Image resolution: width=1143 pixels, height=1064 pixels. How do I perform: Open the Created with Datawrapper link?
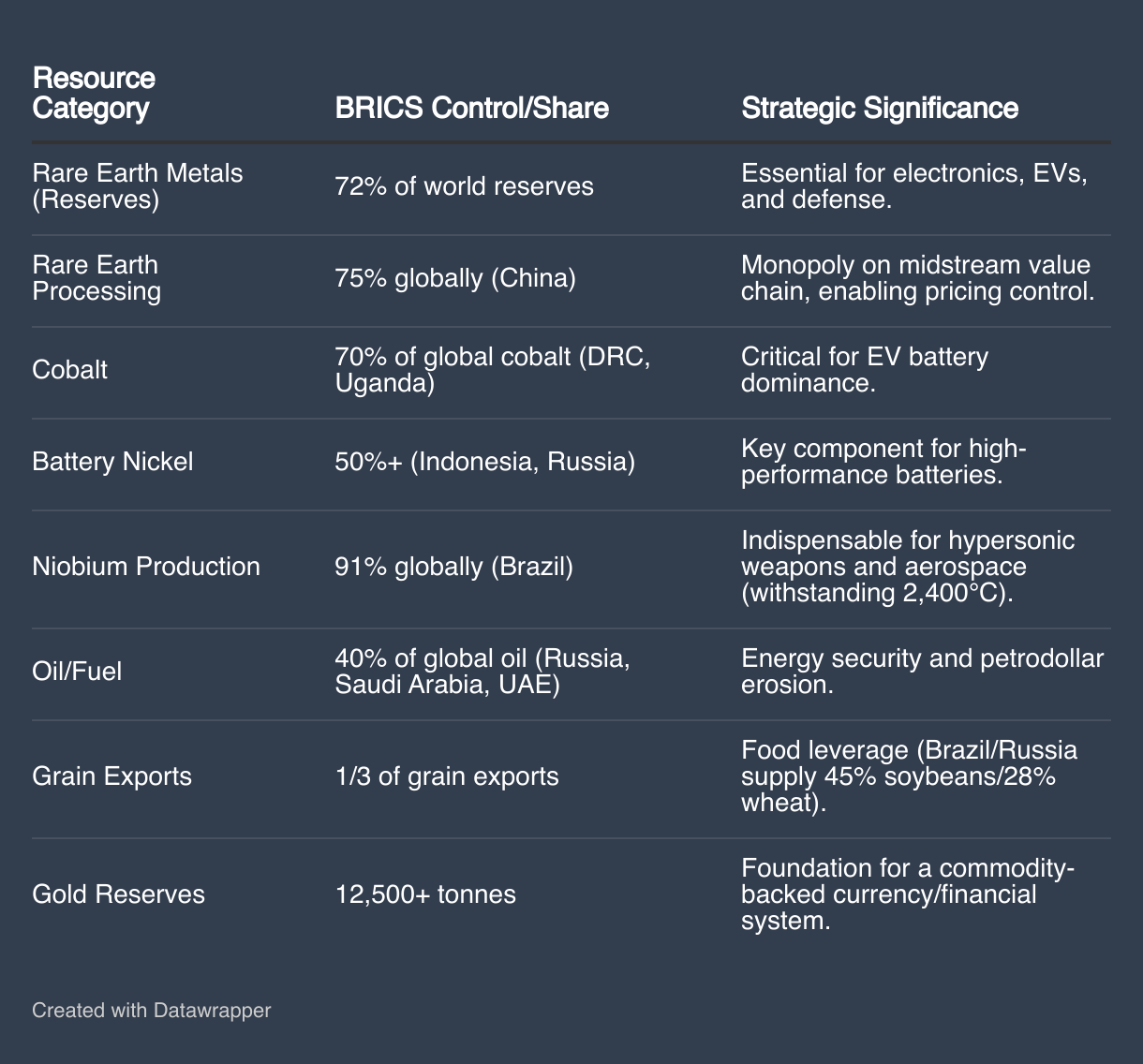[x=151, y=1011]
